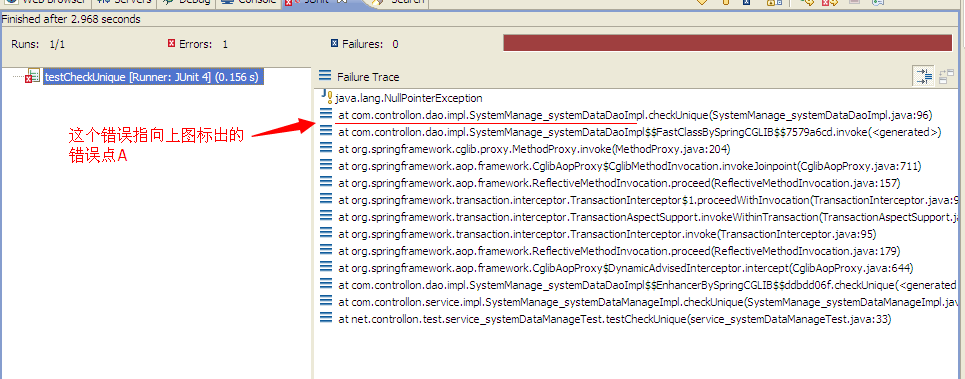965x379 pixels.
Task: Select the CglibAopProxy line 644 intercept trace
Action: 626,268
